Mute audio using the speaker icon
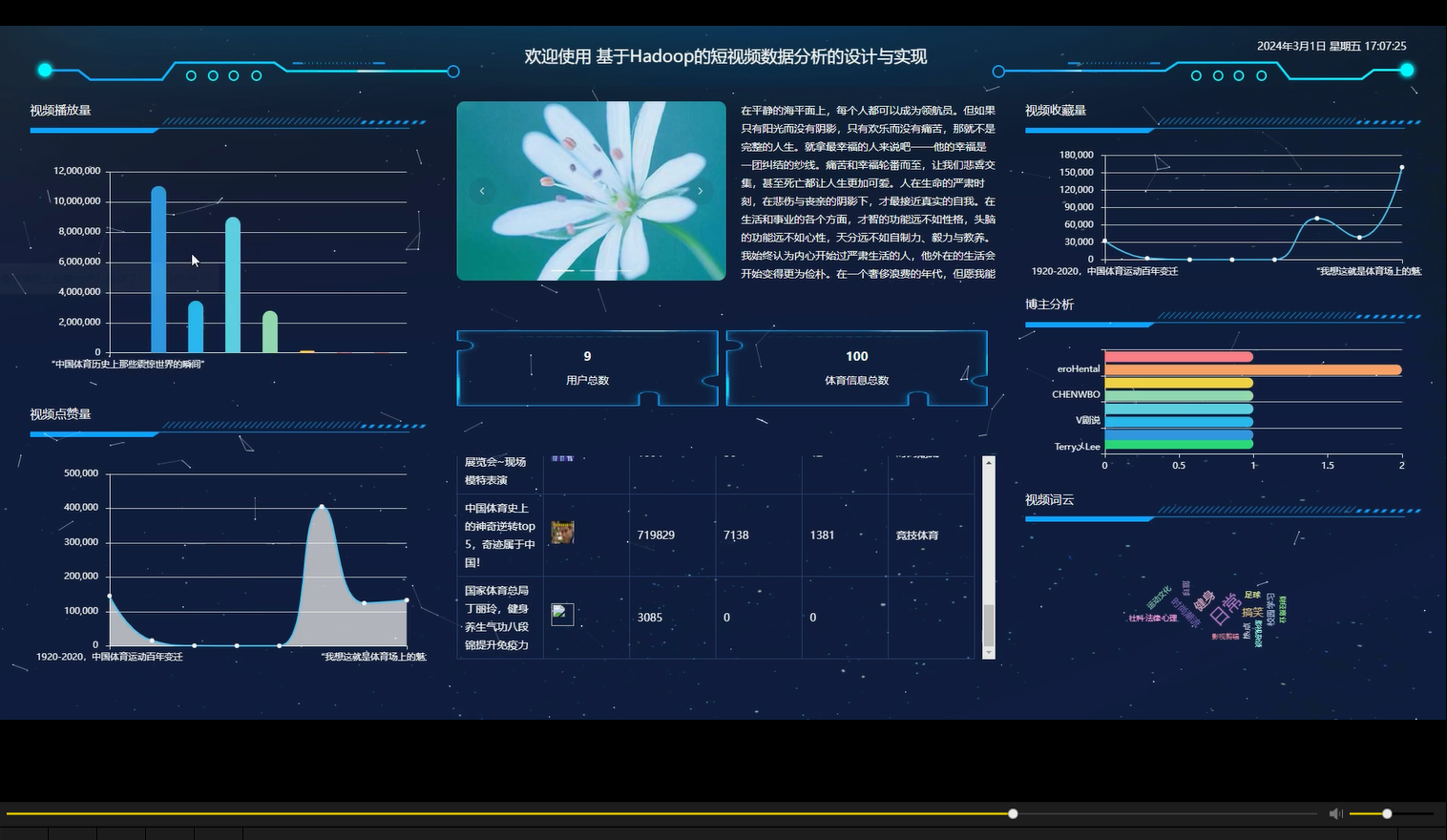The height and width of the screenshot is (840, 1447). 1335,813
